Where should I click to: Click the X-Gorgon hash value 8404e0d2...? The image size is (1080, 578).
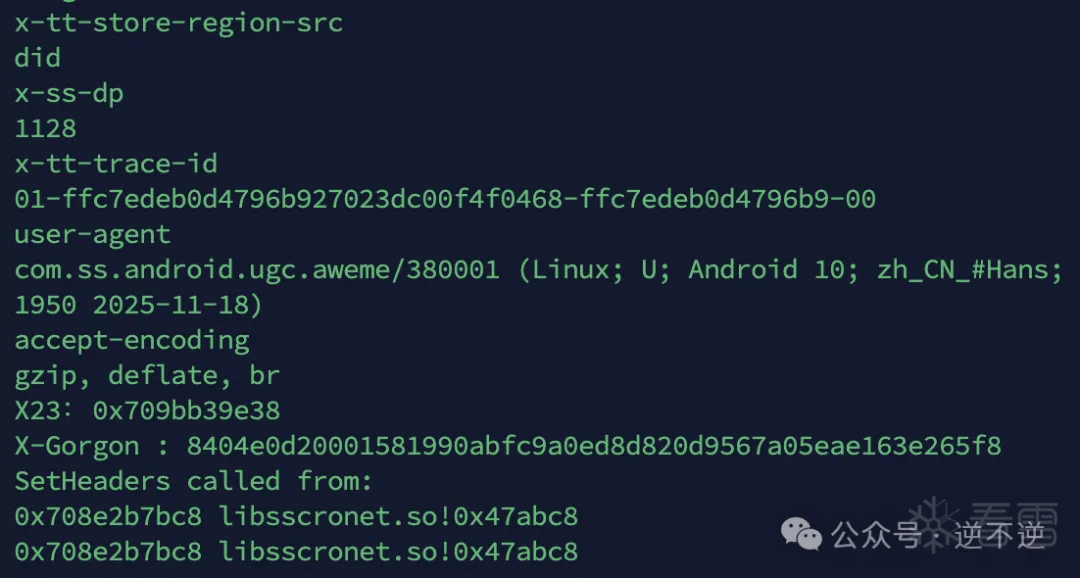593,446
